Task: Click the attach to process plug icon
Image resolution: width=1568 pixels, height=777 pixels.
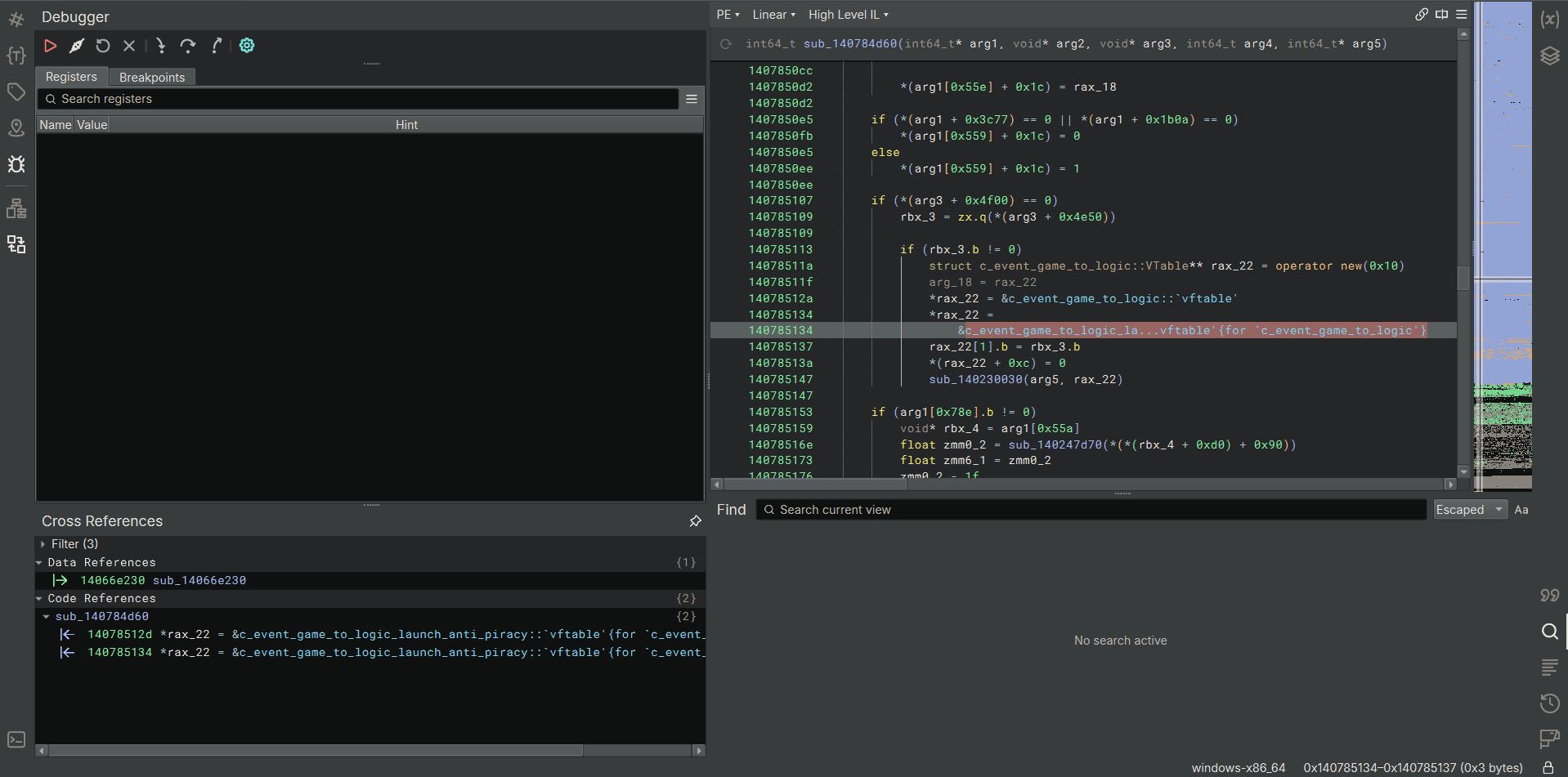Action: pyautogui.click(x=76, y=46)
